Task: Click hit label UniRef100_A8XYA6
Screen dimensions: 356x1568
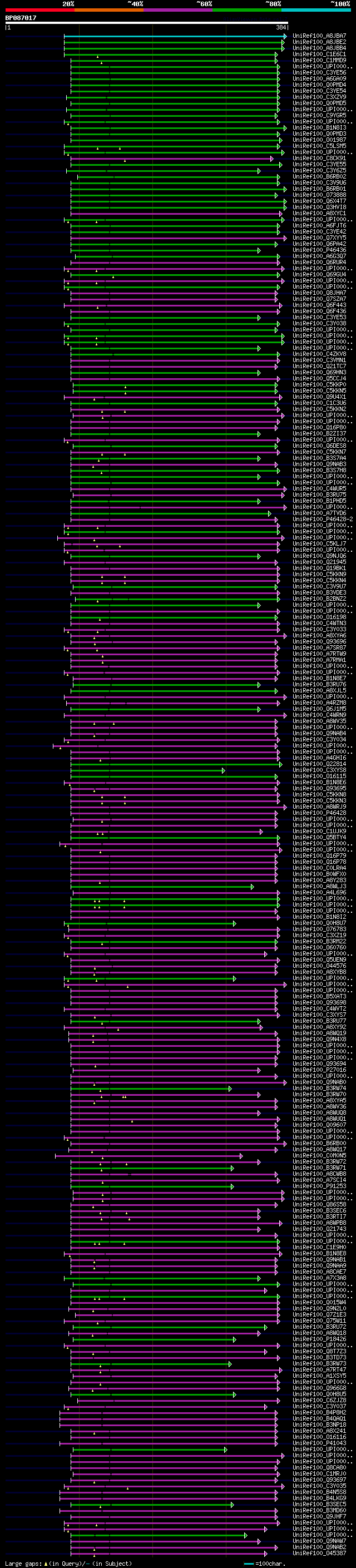Action: point(319,635)
